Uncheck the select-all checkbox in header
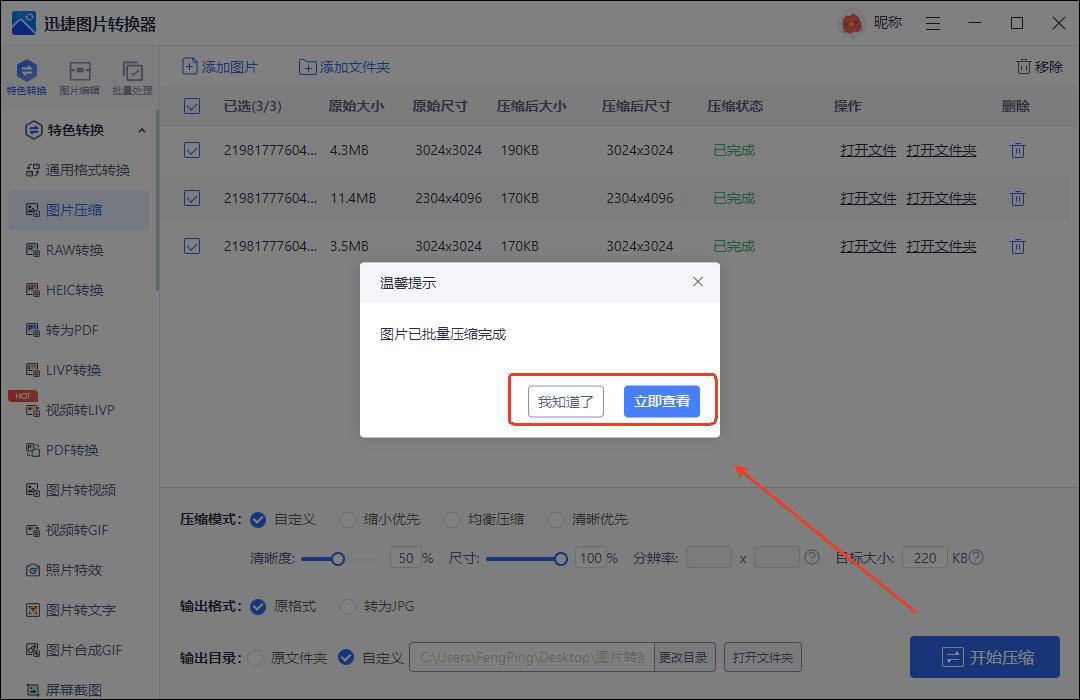This screenshot has height=700, width=1080. coord(191,105)
